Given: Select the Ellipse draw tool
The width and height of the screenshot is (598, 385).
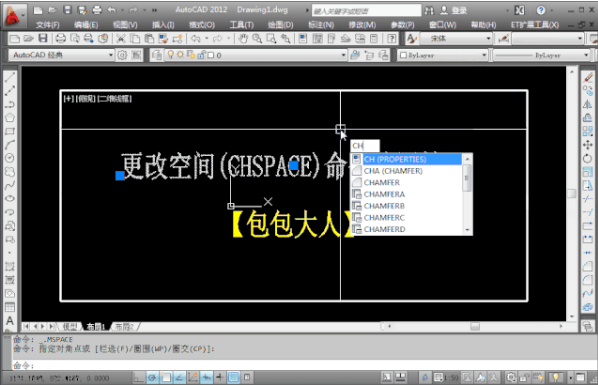Looking at the screenshot, I should (10, 198).
